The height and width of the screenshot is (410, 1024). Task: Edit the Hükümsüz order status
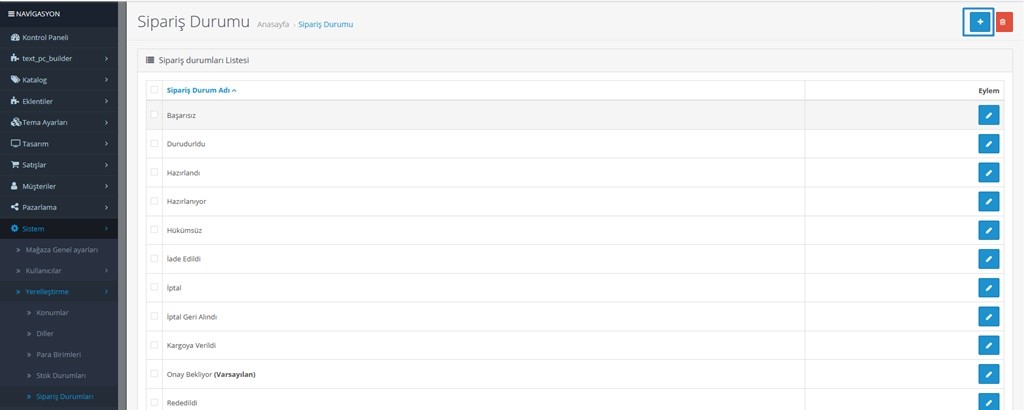(988, 230)
